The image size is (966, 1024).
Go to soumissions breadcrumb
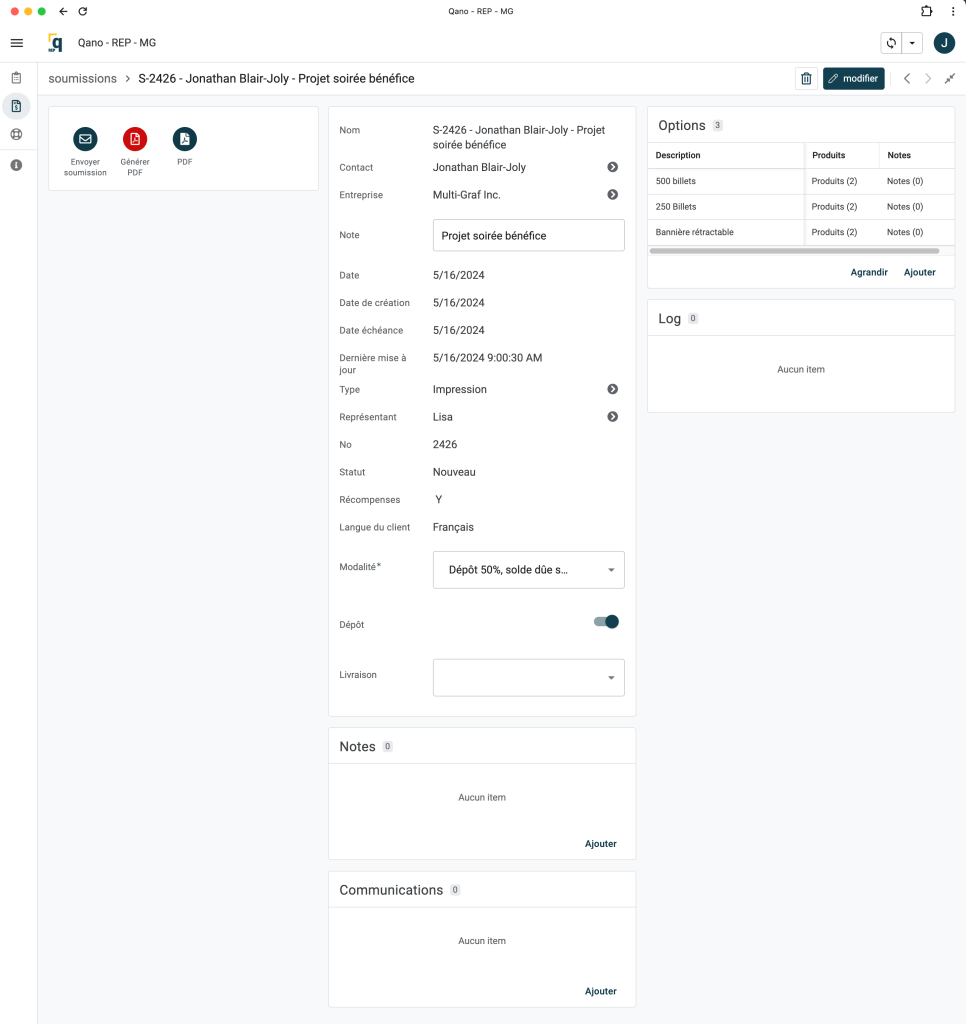tap(82, 79)
